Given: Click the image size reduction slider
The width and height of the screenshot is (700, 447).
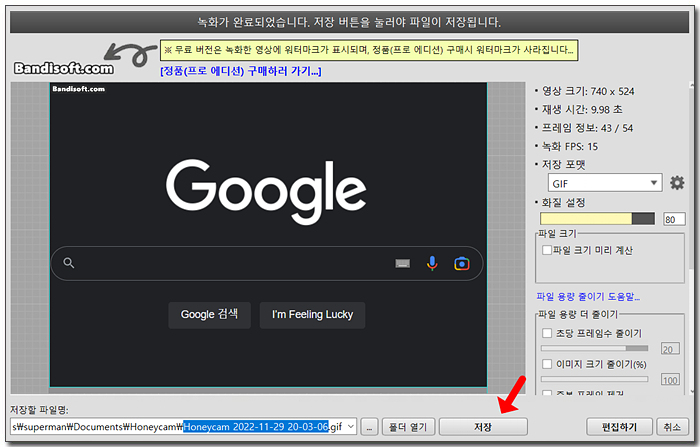Looking at the screenshot, I should (x=594, y=379).
